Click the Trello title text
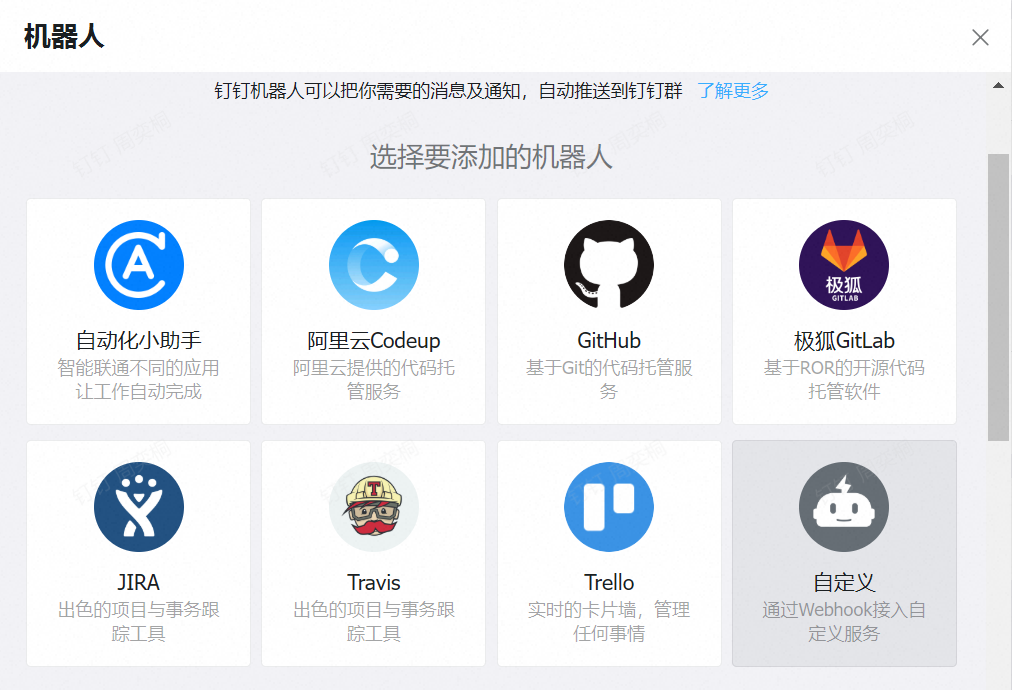Screen dimensions: 1012x690 [609, 582]
